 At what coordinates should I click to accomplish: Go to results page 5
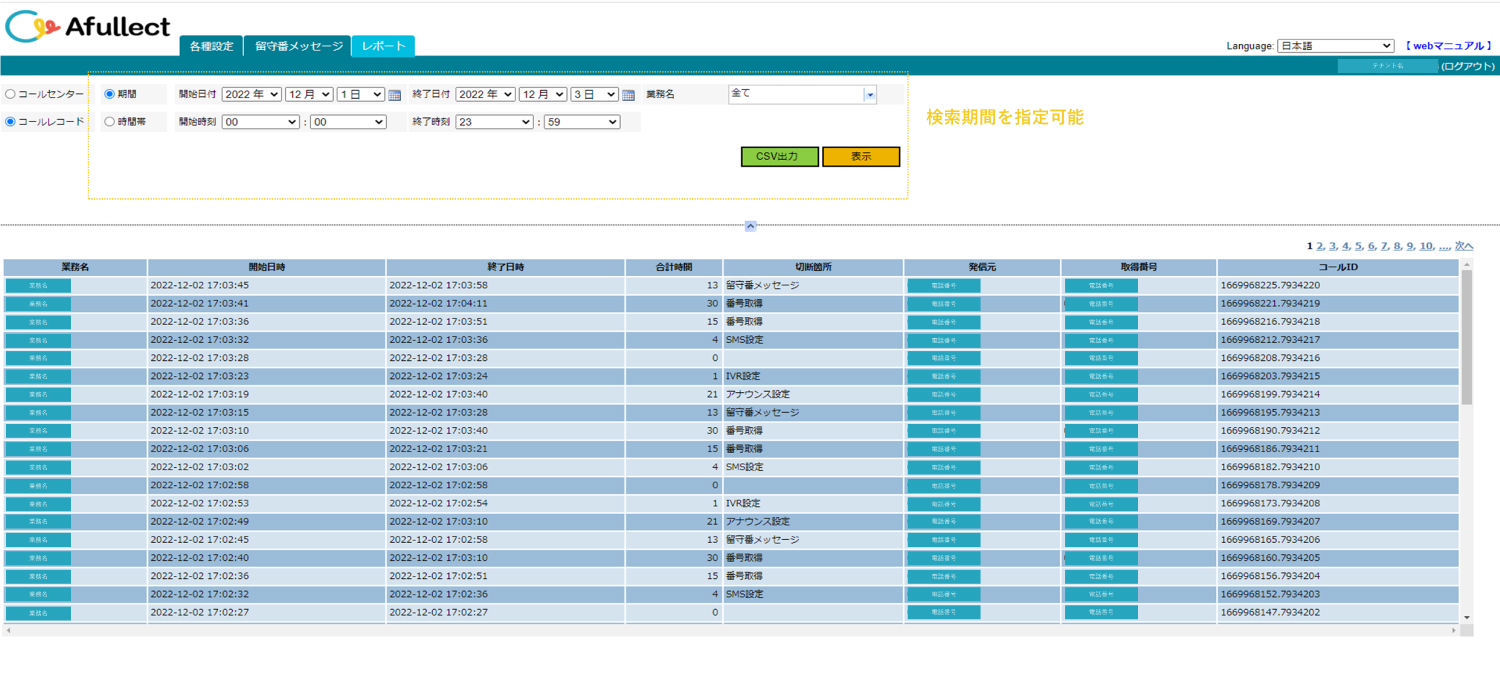[x=1359, y=246]
